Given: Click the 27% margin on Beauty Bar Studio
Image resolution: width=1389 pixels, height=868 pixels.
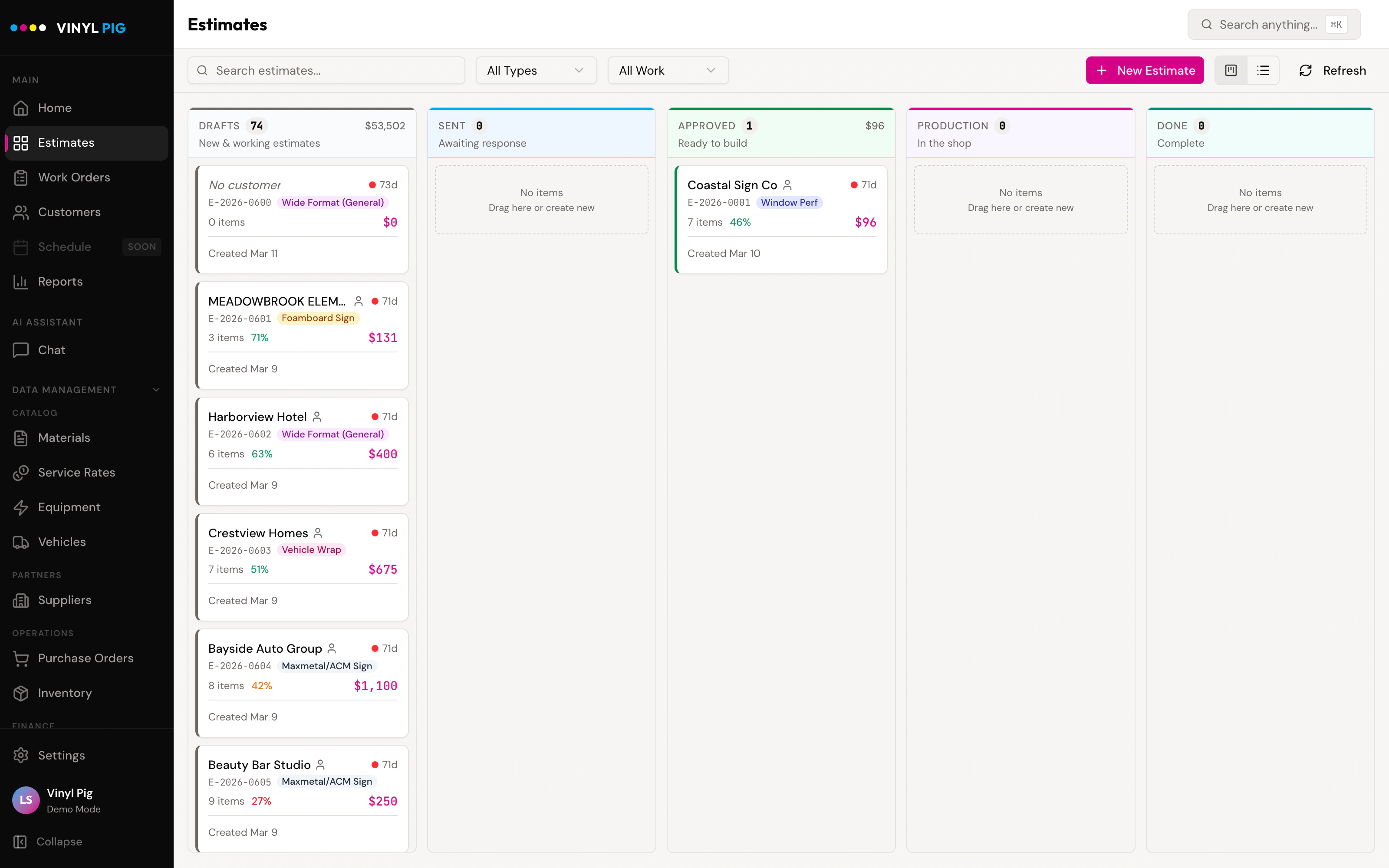Looking at the screenshot, I should [x=261, y=802].
